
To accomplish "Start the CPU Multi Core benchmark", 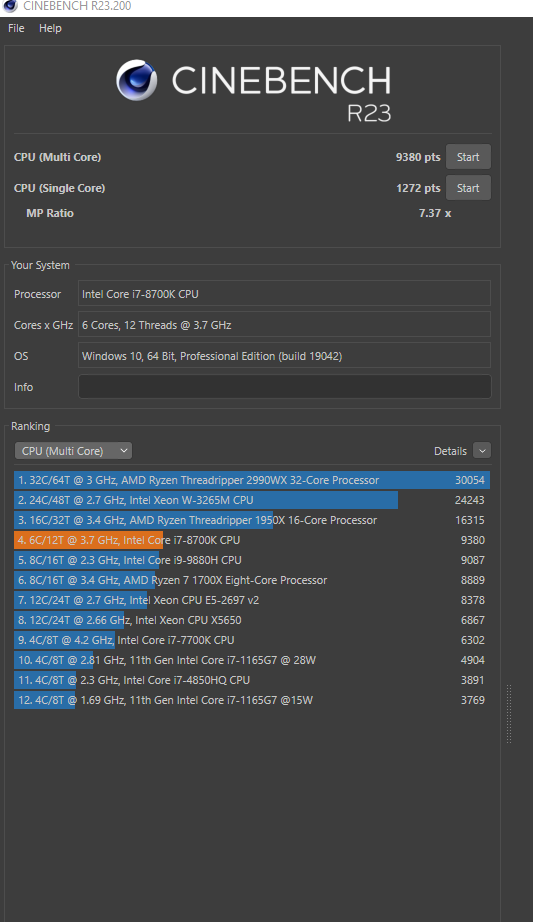I will (x=468, y=157).
